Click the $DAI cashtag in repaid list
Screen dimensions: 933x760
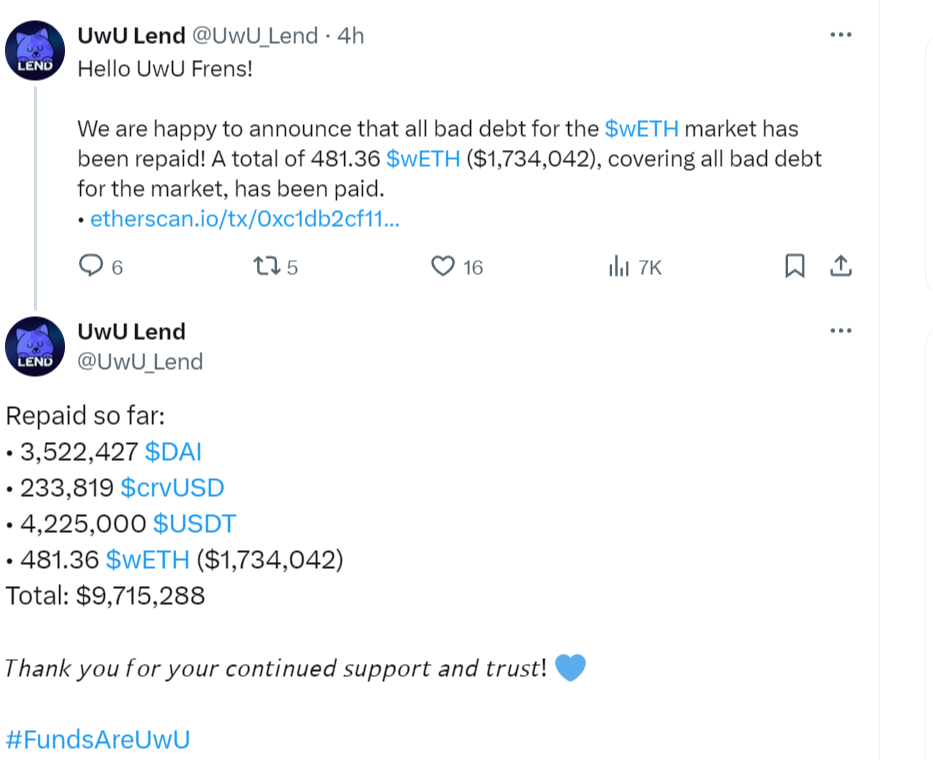(x=173, y=452)
